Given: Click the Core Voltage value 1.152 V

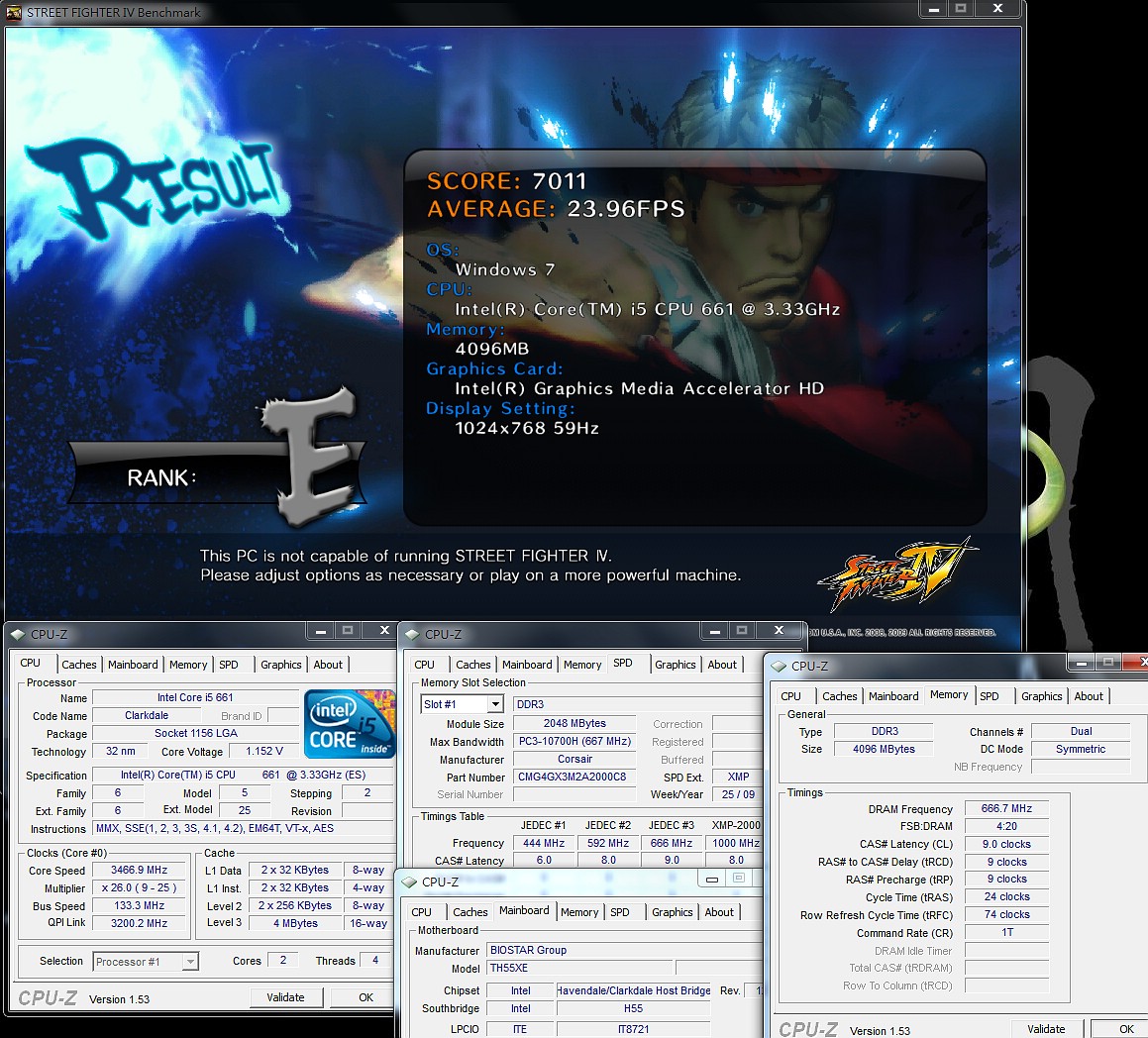Looking at the screenshot, I should coord(264,751).
